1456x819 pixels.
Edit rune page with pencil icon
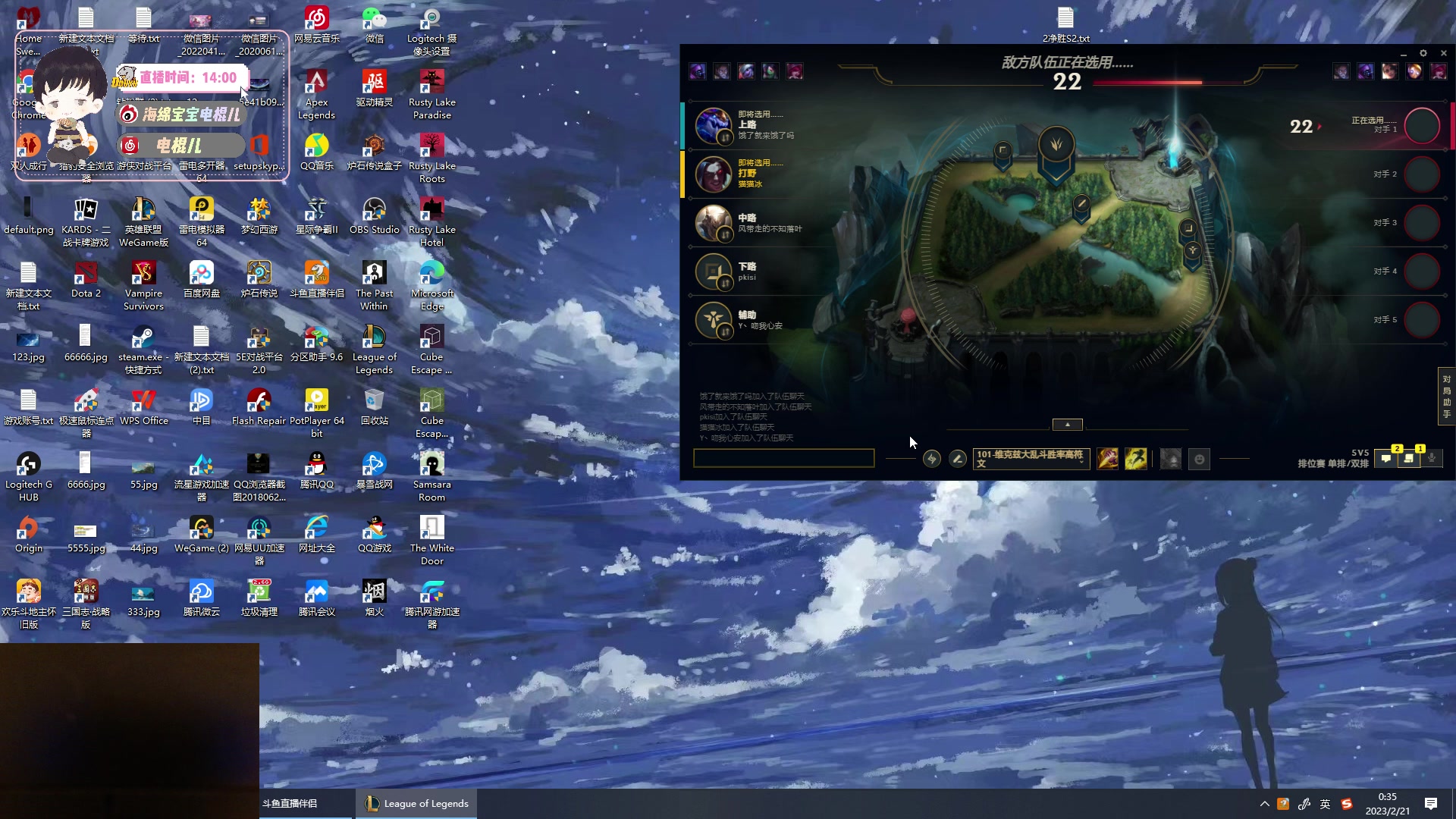[958, 459]
